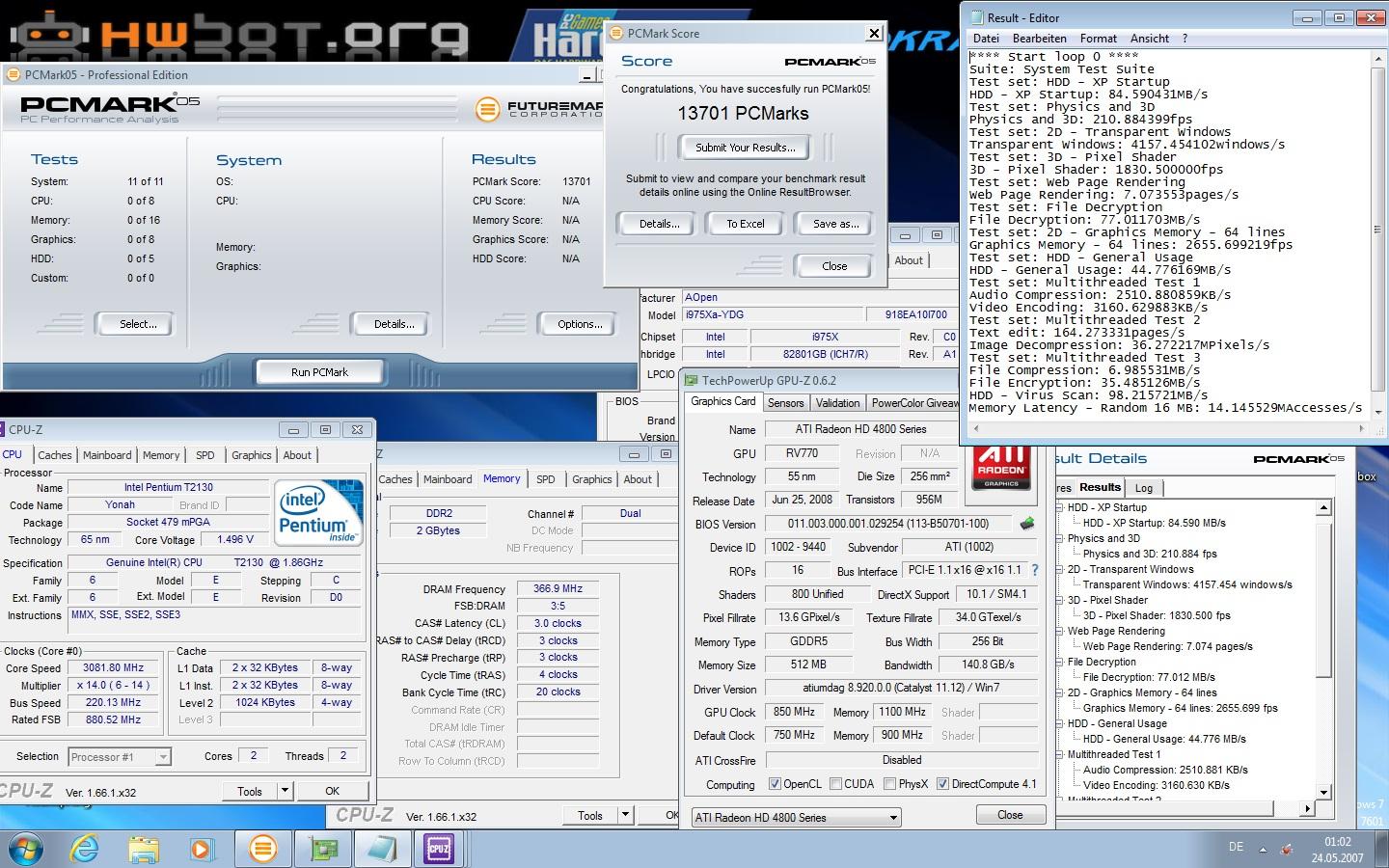Image resolution: width=1389 pixels, height=868 pixels.
Task: Click scroll up arrow in Result Editor
Action: click(x=1377, y=58)
